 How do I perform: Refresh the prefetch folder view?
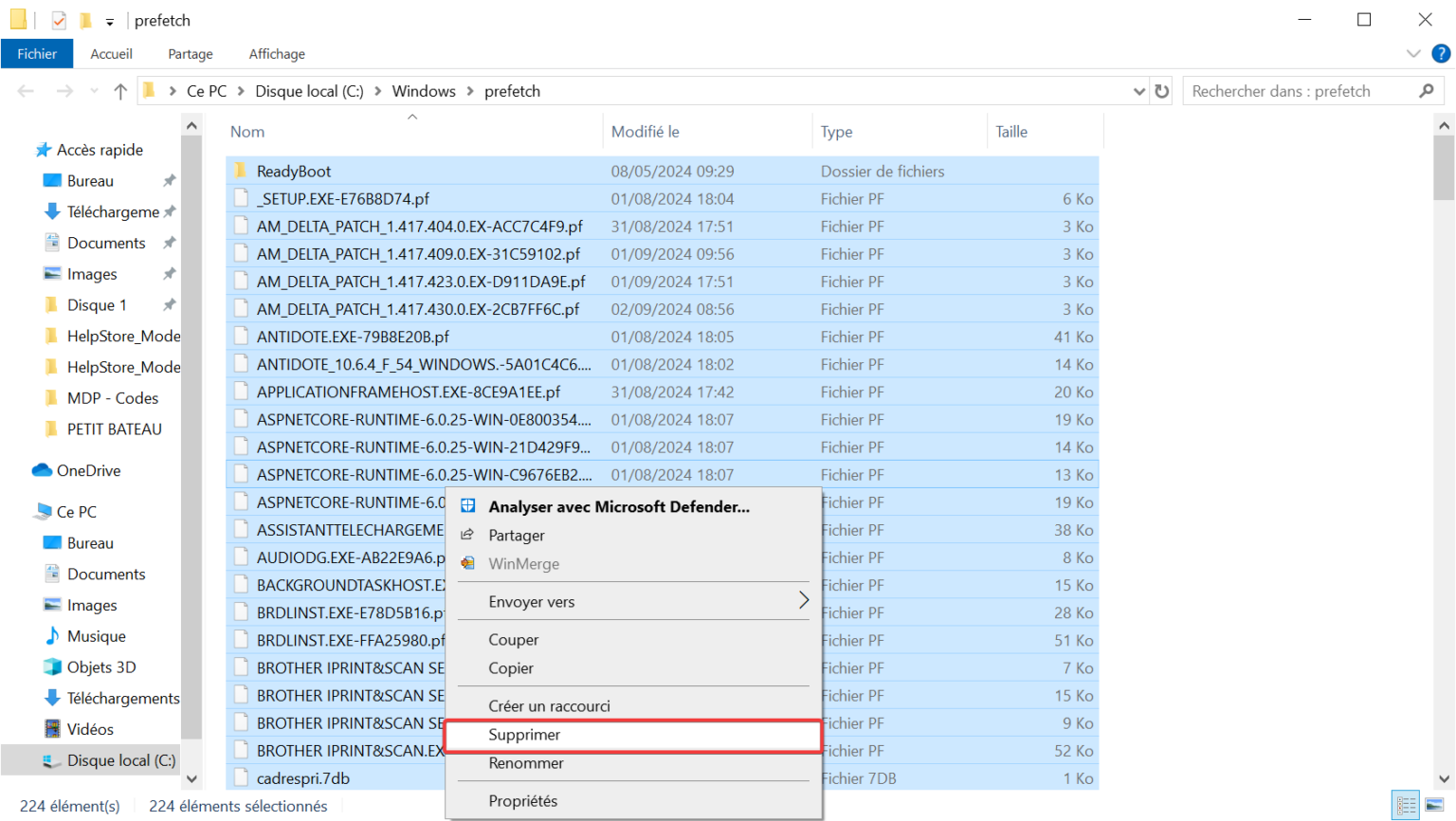(1162, 90)
